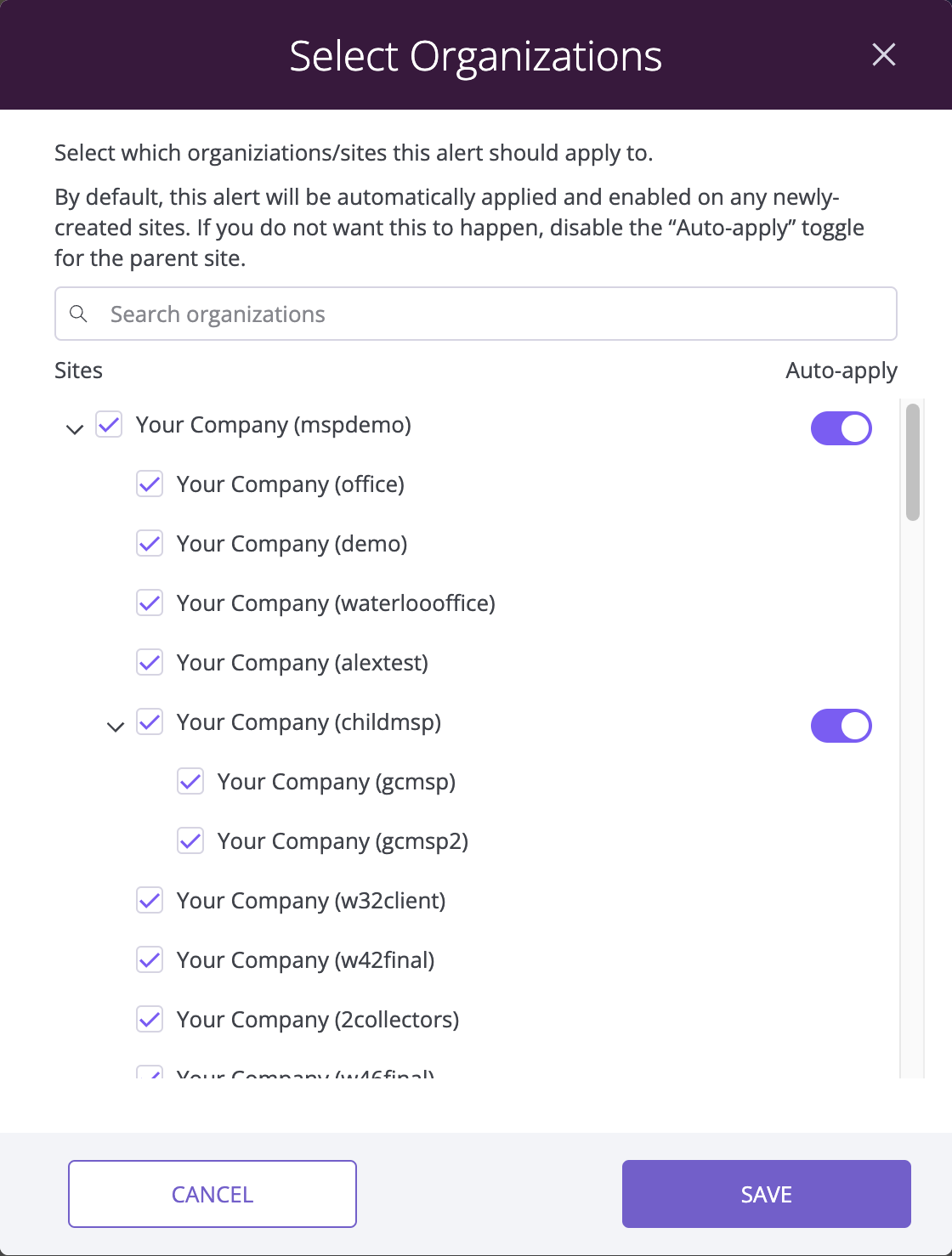The image size is (952, 1256).
Task: Disable Auto-apply for Your Company (mspdemo)
Action: point(841,429)
